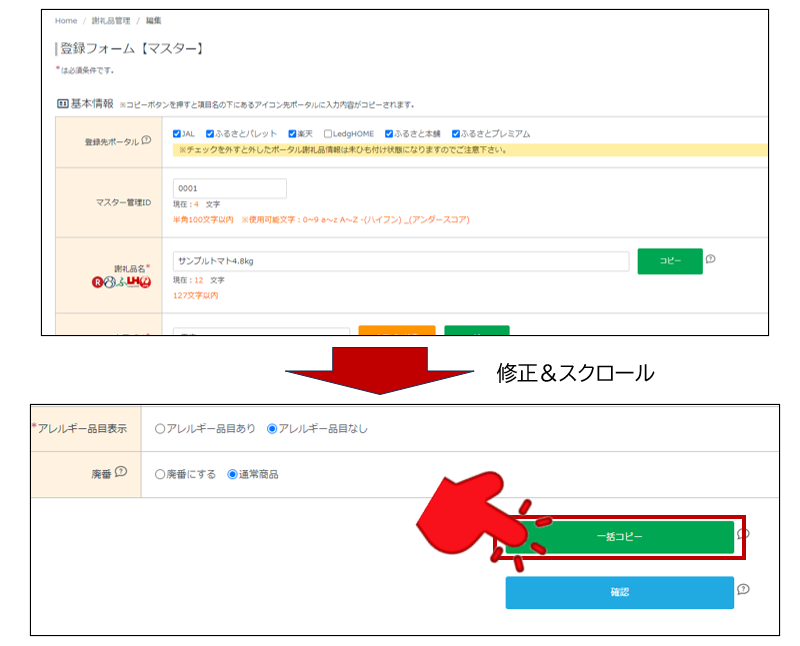Click the blue 確認 button
The width and height of the screenshot is (800, 646).
[619, 592]
